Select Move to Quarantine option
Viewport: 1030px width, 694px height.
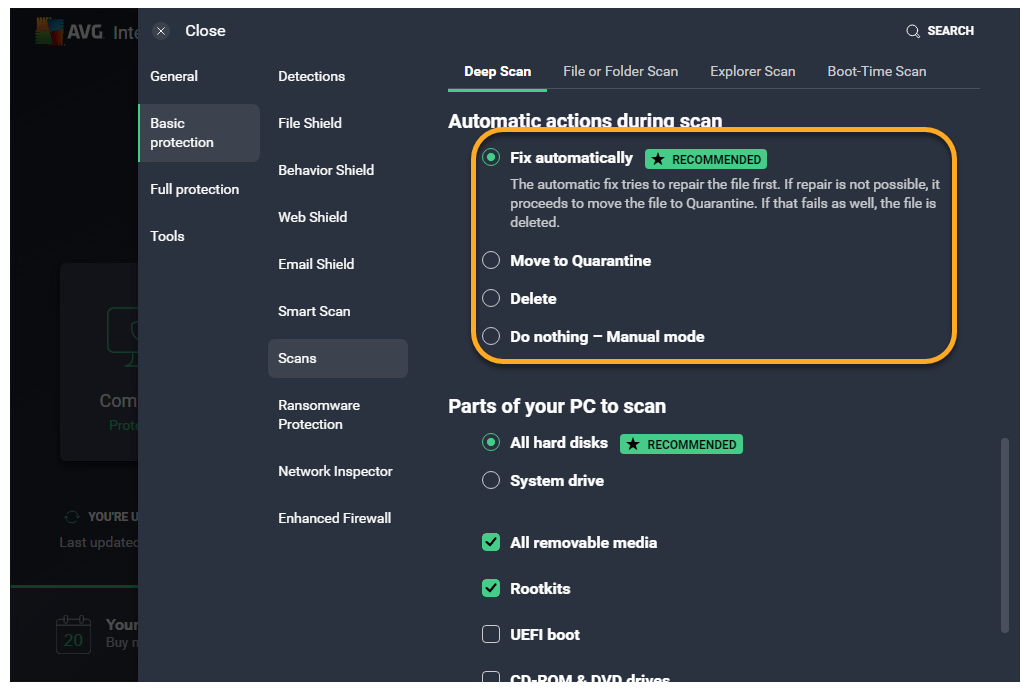coord(491,261)
